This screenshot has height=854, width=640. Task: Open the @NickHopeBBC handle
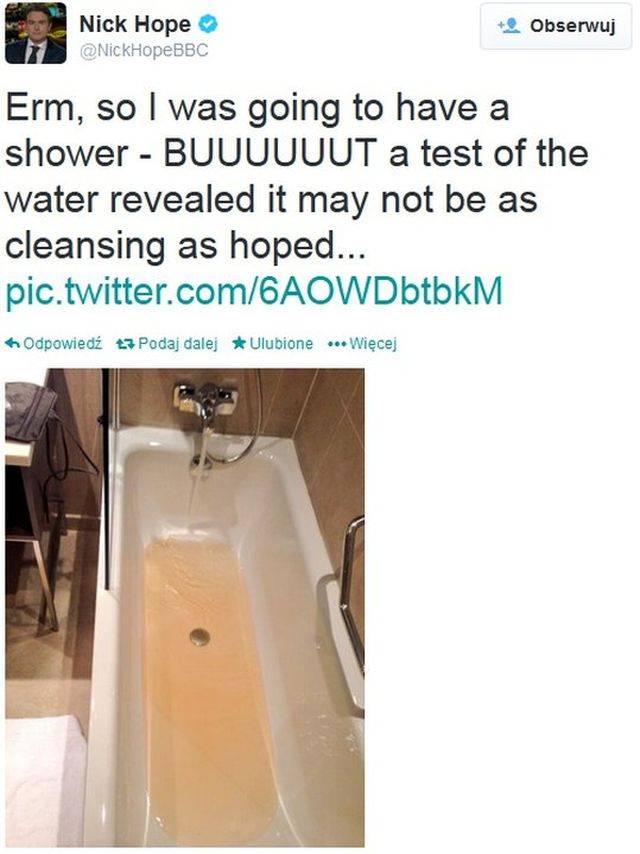tap(144, 50)
